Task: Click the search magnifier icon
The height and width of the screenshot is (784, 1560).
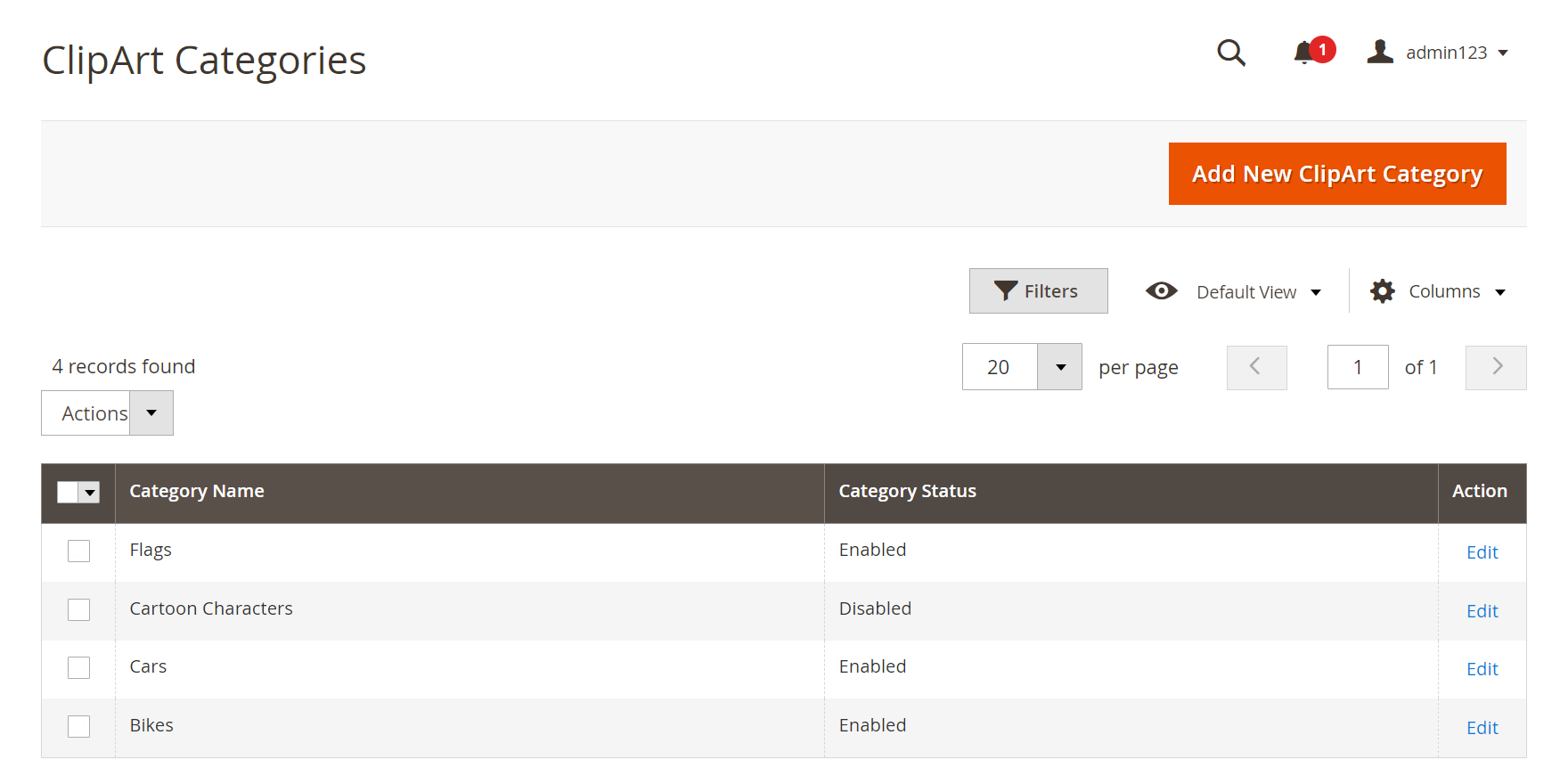Action: tap(1230, 53)
